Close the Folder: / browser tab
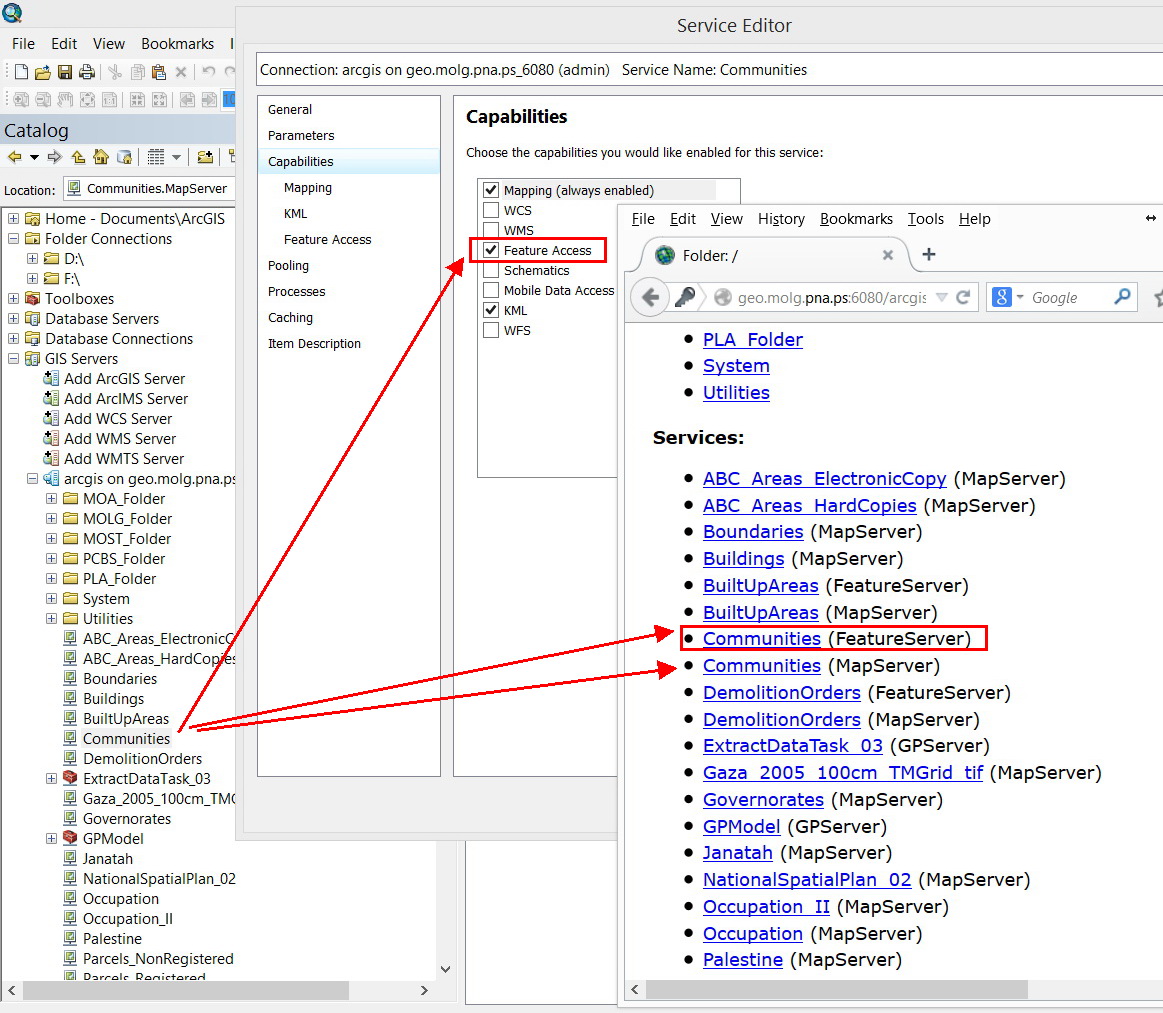1163x1013 pixels. click(887, 254)
